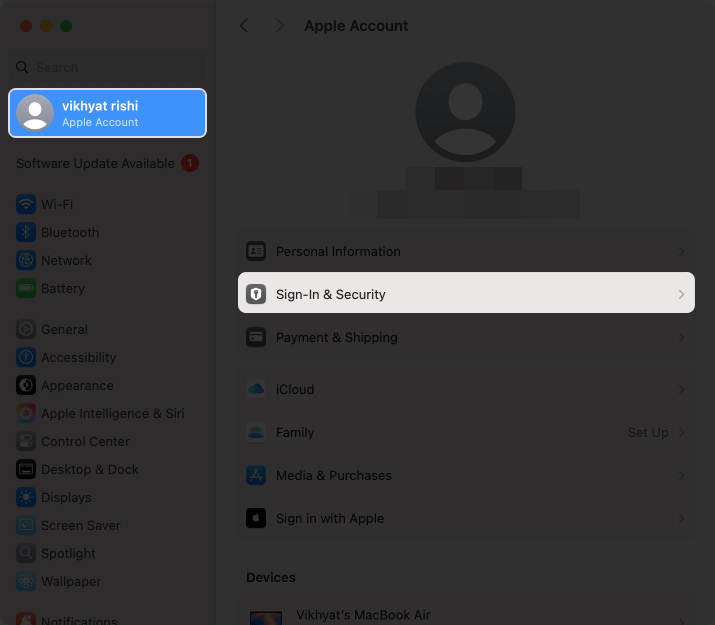
Task: Click the iCloud cloud icon
Action: [x=256, y=389]
